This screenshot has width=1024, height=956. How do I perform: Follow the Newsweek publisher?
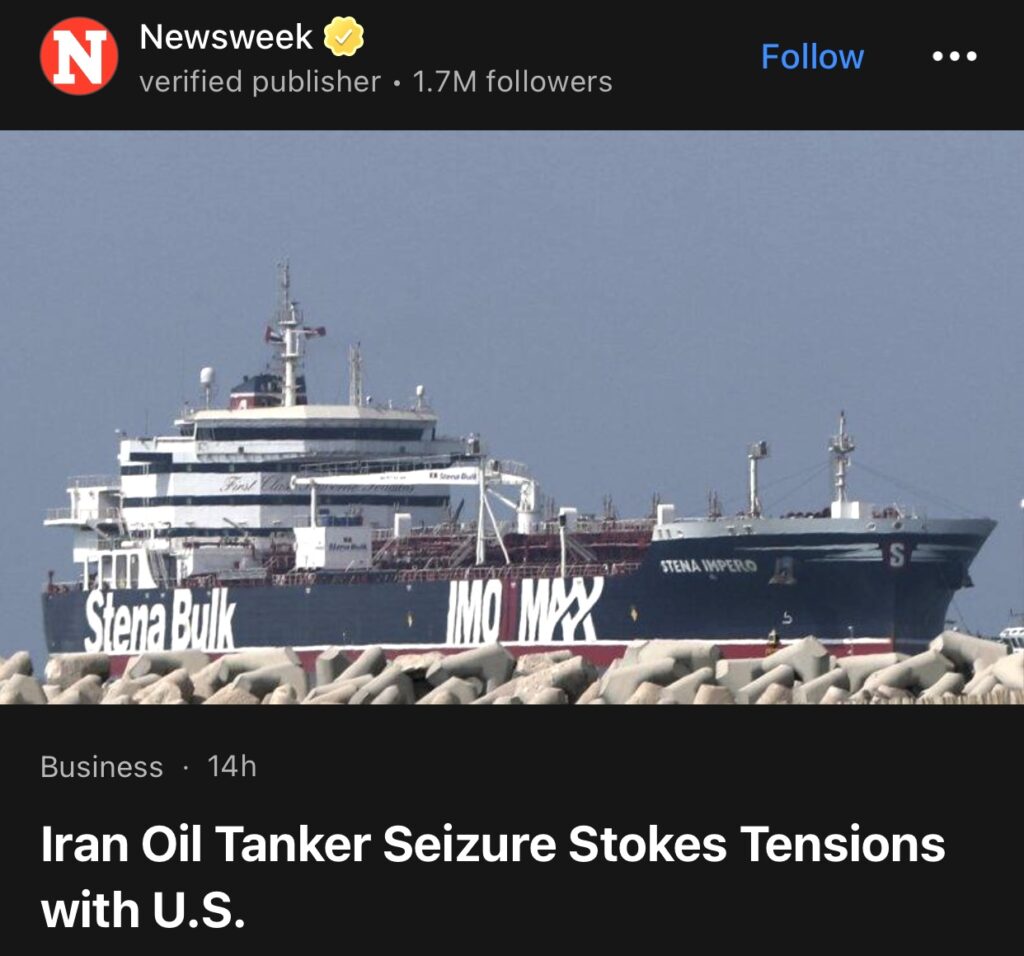[x=812, y=57]
